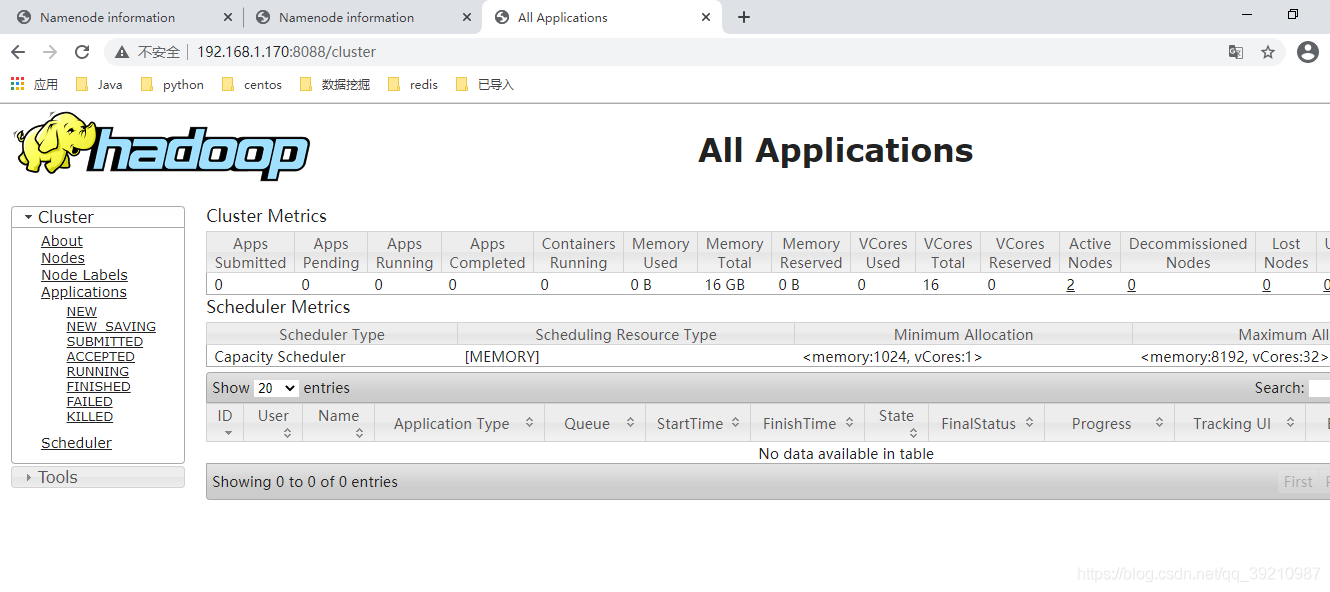
Task: Open the Chrome profile avatar menu
Action: [x=1308, y=52]
